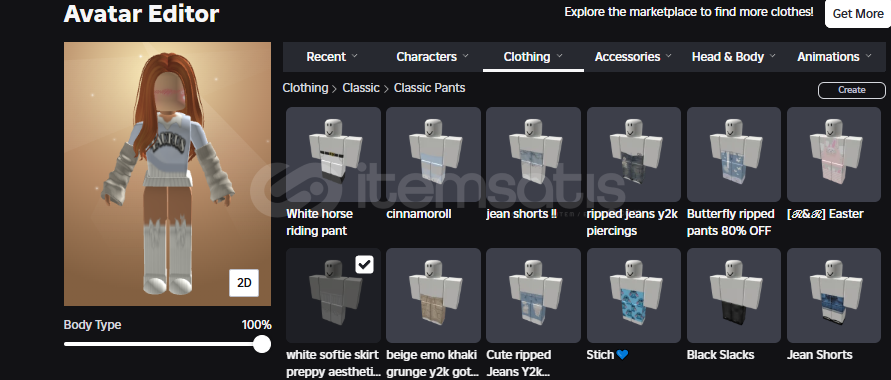891x380 pixels.
Task: Select the Black Slacks thumbnail
Action: 734,295
